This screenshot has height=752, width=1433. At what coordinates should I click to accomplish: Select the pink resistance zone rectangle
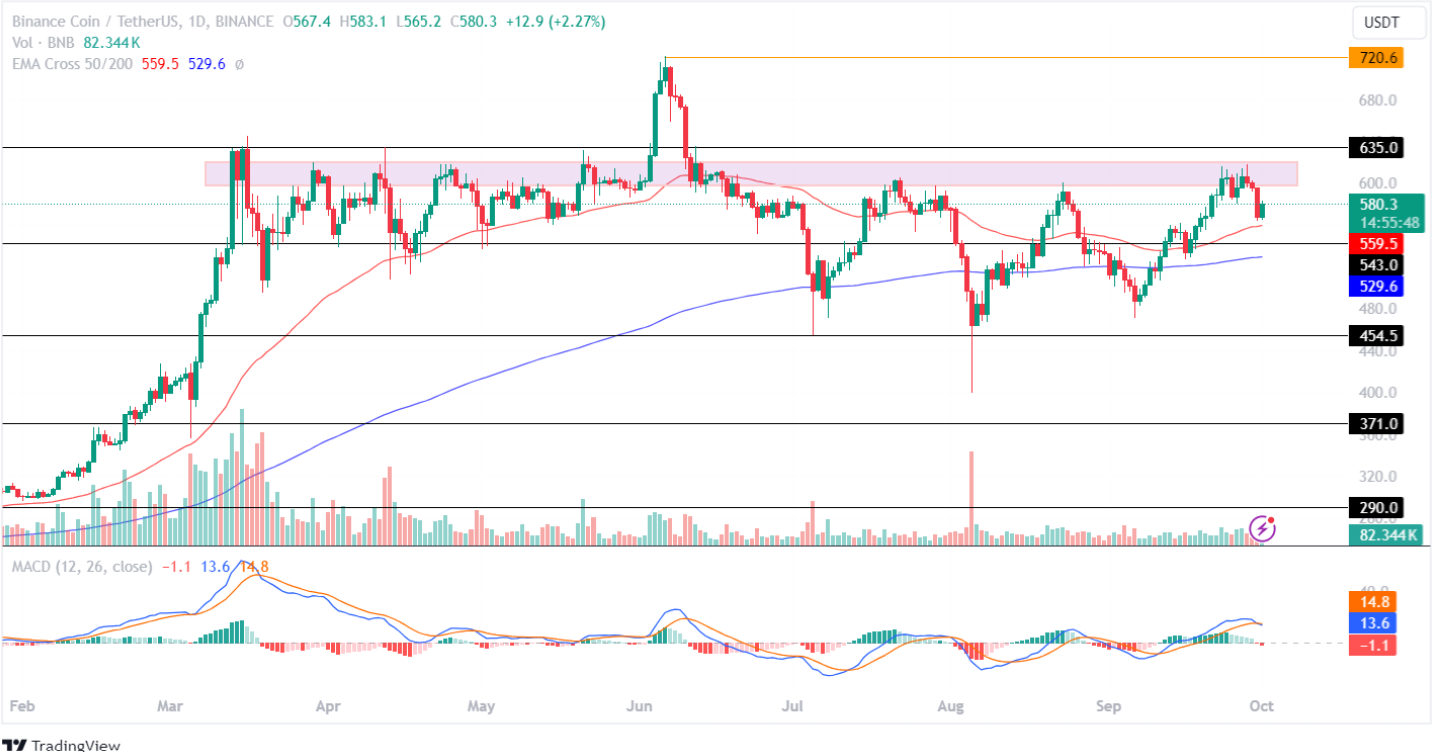tap(751, 174)
